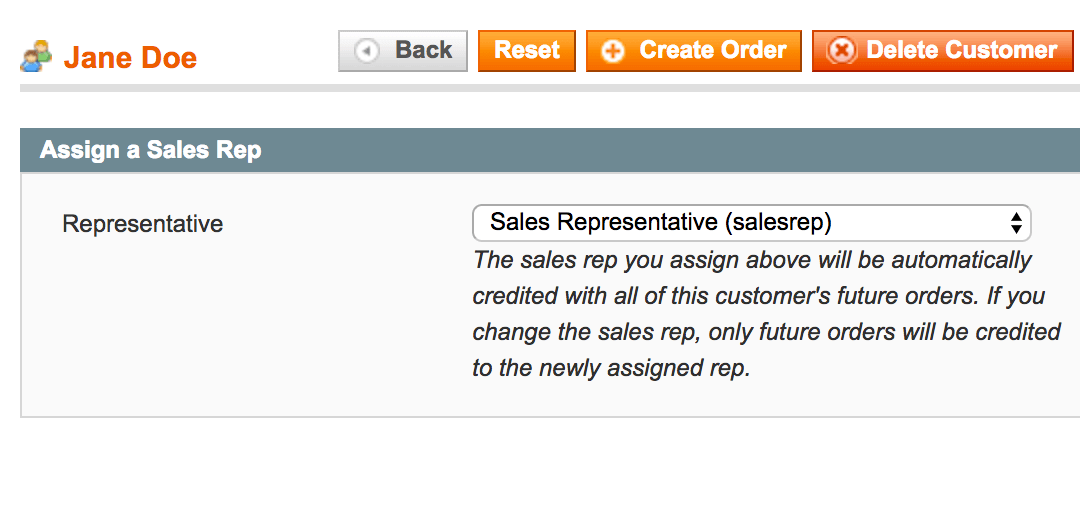
Task: Go back using the Back button label
Action: 424,50
